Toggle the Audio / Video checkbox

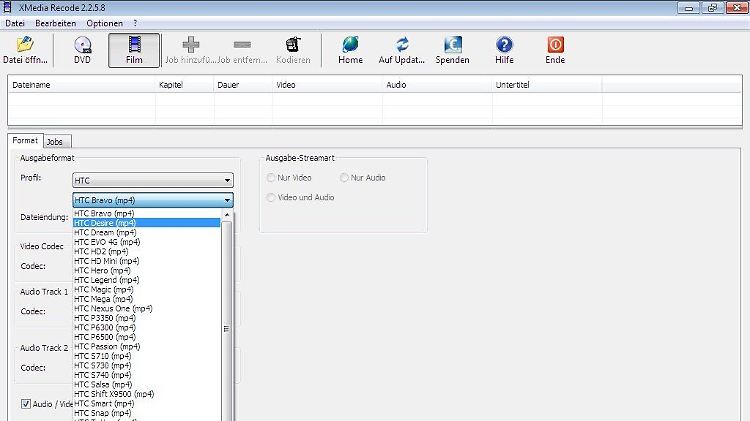[26, 404]
